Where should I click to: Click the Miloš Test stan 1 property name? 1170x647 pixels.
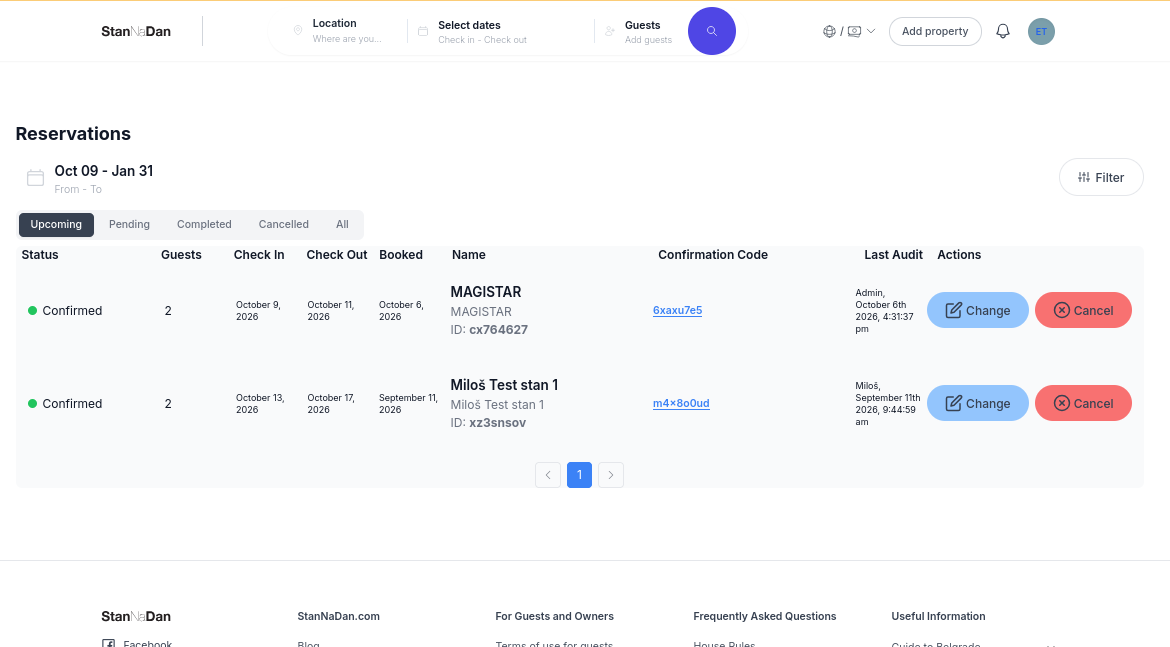point(504,385)
